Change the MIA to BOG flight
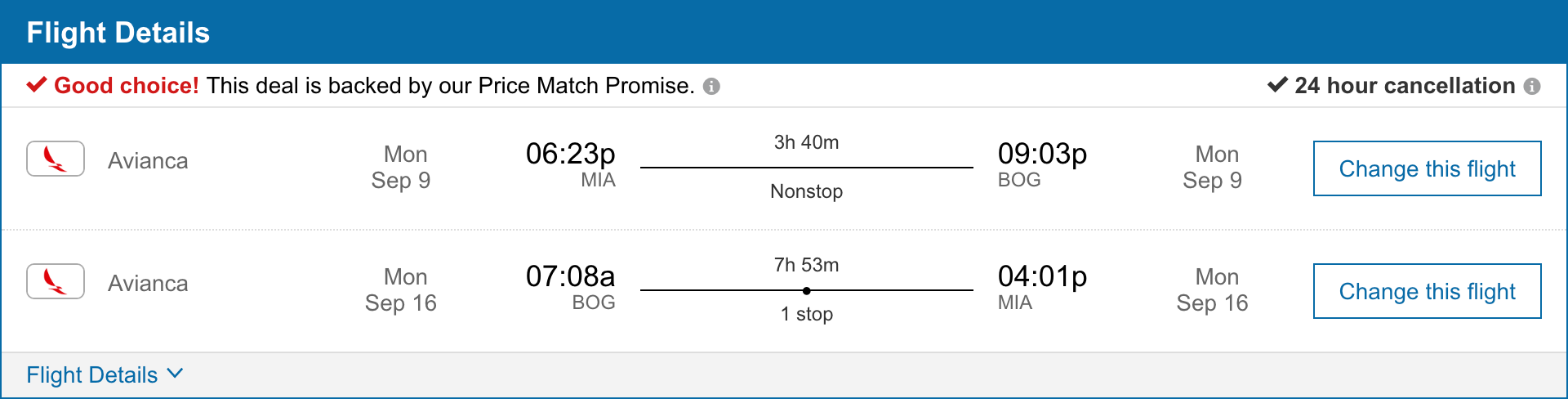1568x399 pixels. (x=1427, y=168)
